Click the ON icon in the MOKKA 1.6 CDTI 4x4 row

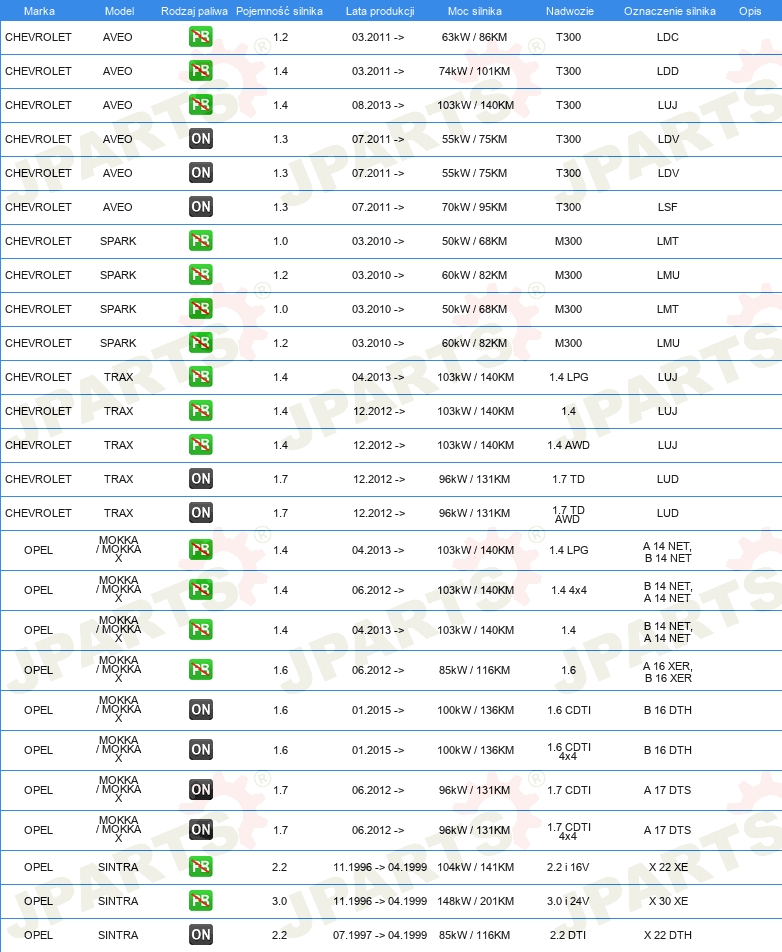point(200,750)
